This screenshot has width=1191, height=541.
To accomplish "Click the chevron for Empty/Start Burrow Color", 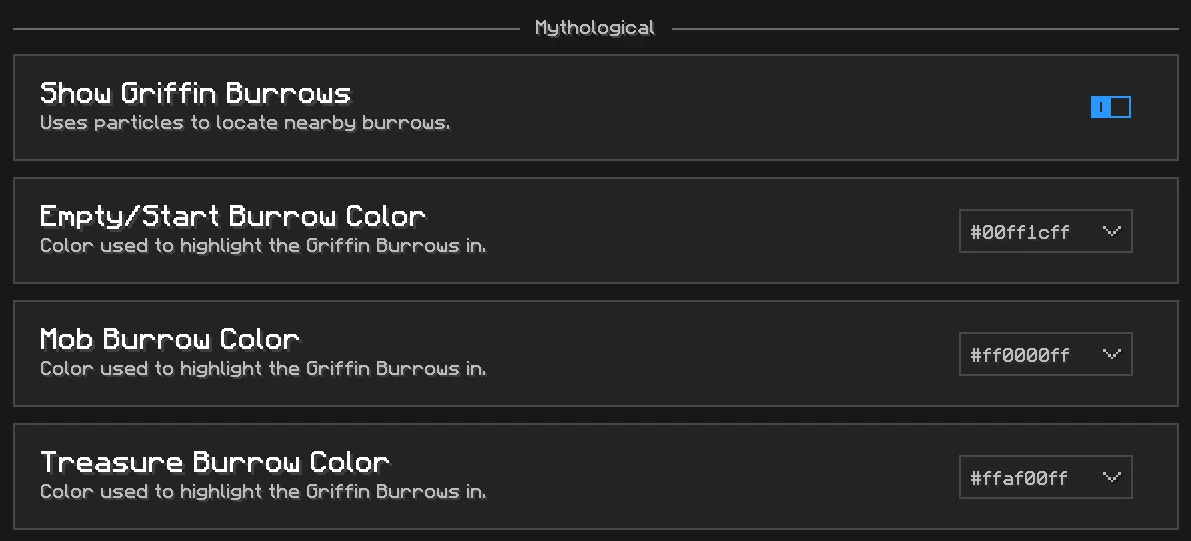I will [1111, 231].
